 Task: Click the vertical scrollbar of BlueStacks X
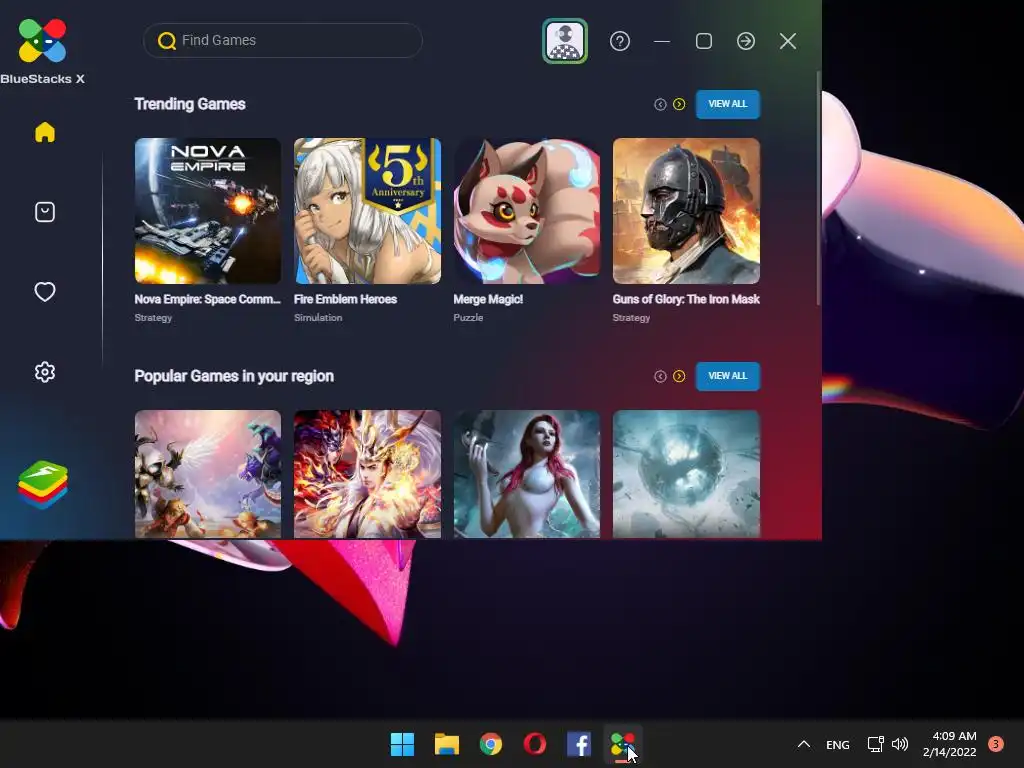818,187
